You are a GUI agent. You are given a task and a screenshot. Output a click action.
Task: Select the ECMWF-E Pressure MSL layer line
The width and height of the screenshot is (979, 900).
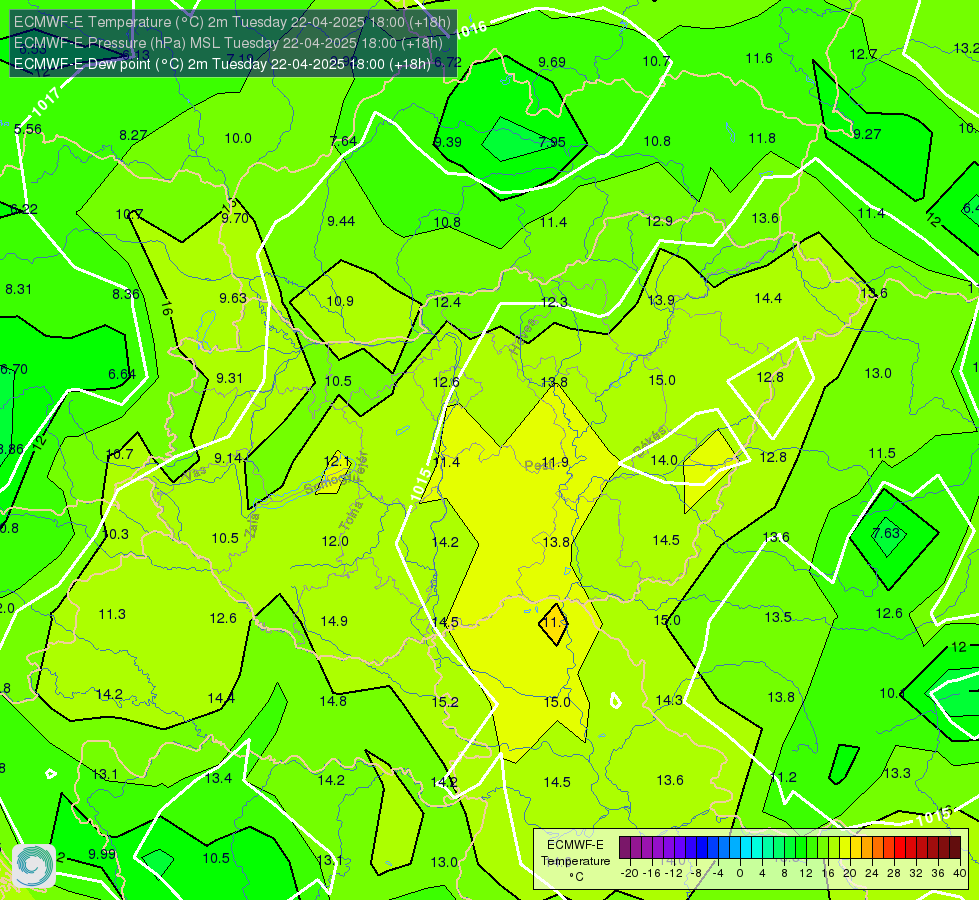point(228,43)
